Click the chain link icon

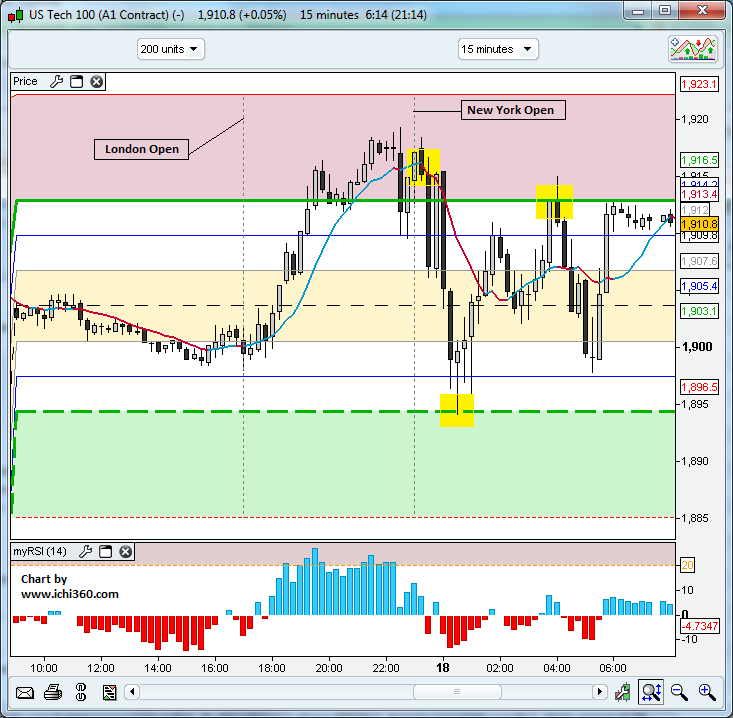pyautogui.click(x=81, y=692)
